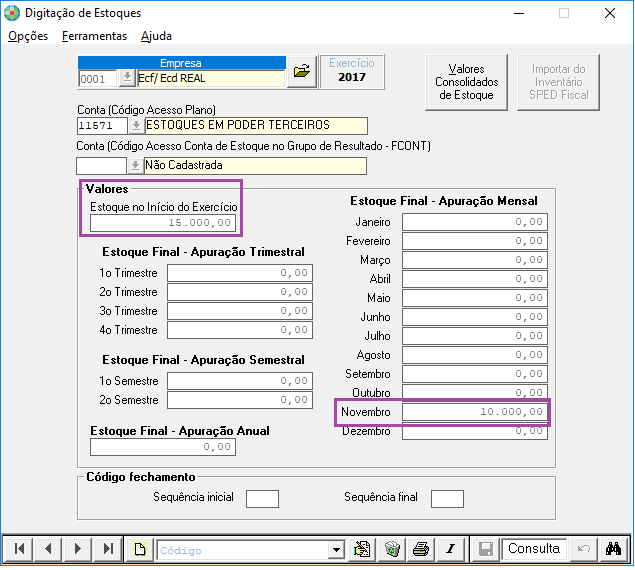635x570 pixels.
Task: Click the Dezembro value field
Action: pyautogui.click(x=475, y=432)
